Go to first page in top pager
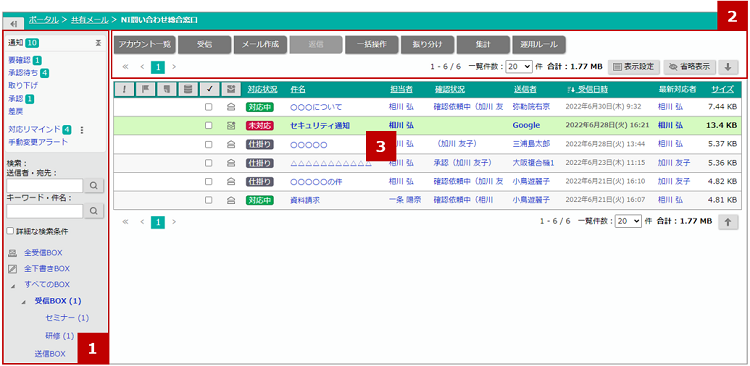The image size is (750, 366). (126, 67)
